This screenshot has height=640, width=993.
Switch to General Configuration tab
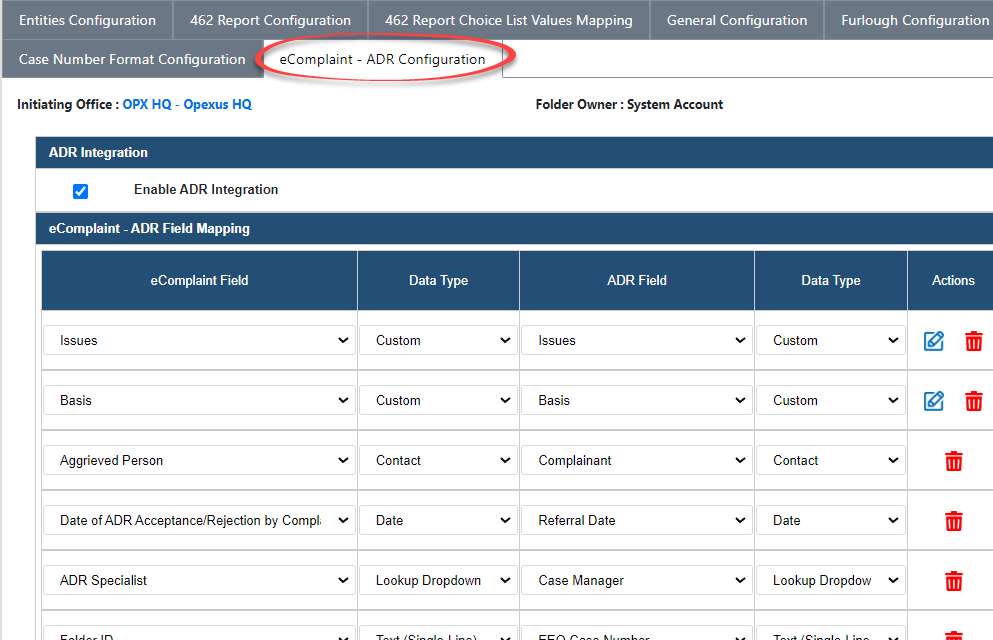pyautogui.click(x=737, y=20)
